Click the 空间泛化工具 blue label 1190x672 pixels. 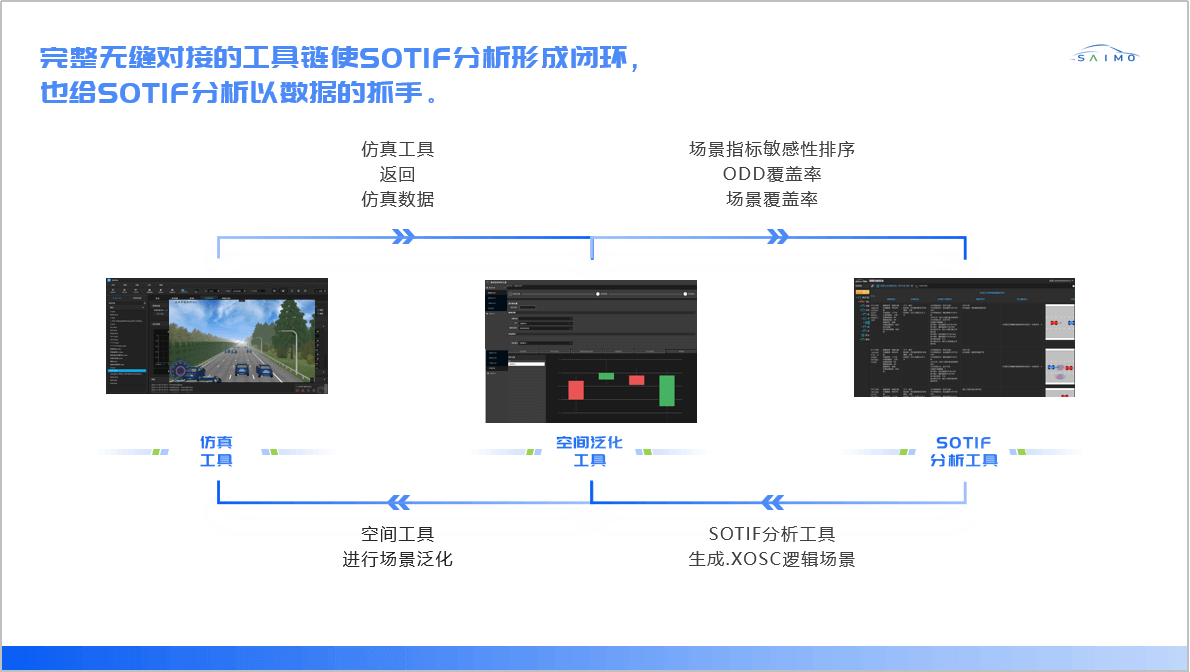(x=590, y=451)
